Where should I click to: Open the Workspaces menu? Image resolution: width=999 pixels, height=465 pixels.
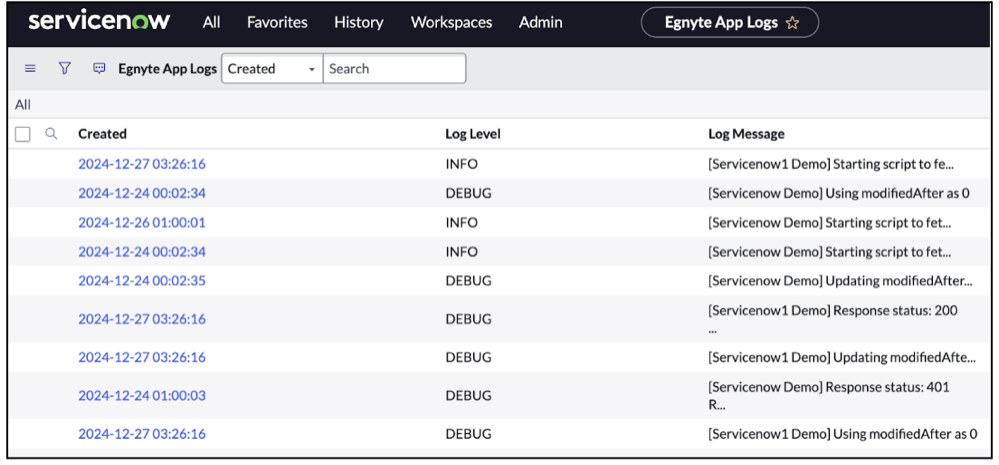[x=452, y=22]
